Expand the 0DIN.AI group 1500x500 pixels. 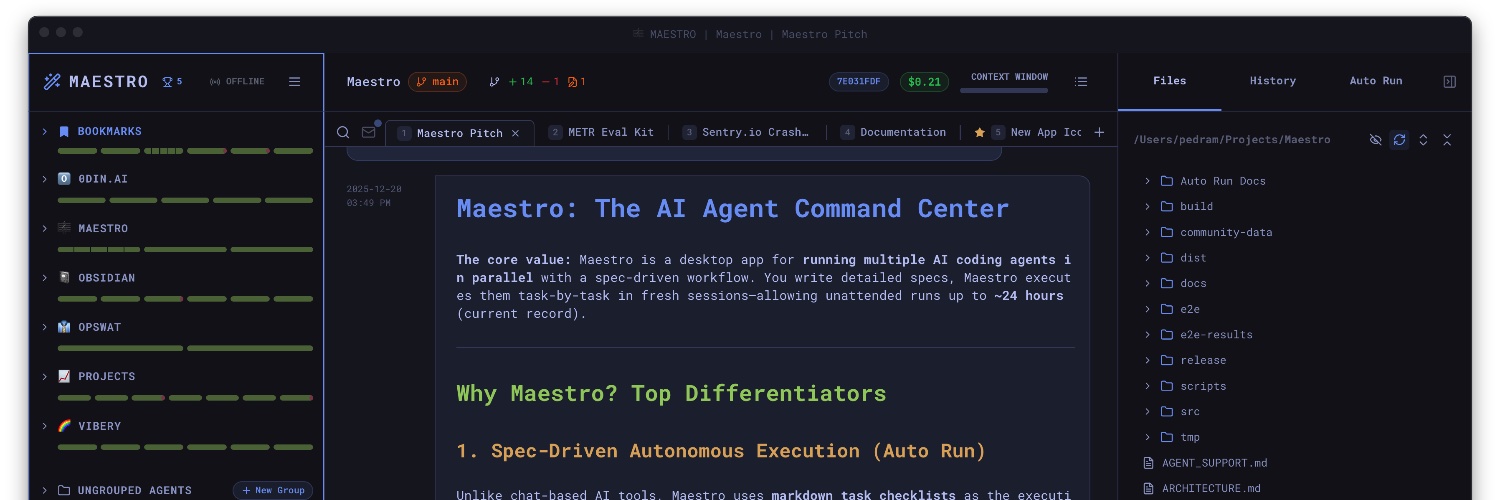point(45,179)
